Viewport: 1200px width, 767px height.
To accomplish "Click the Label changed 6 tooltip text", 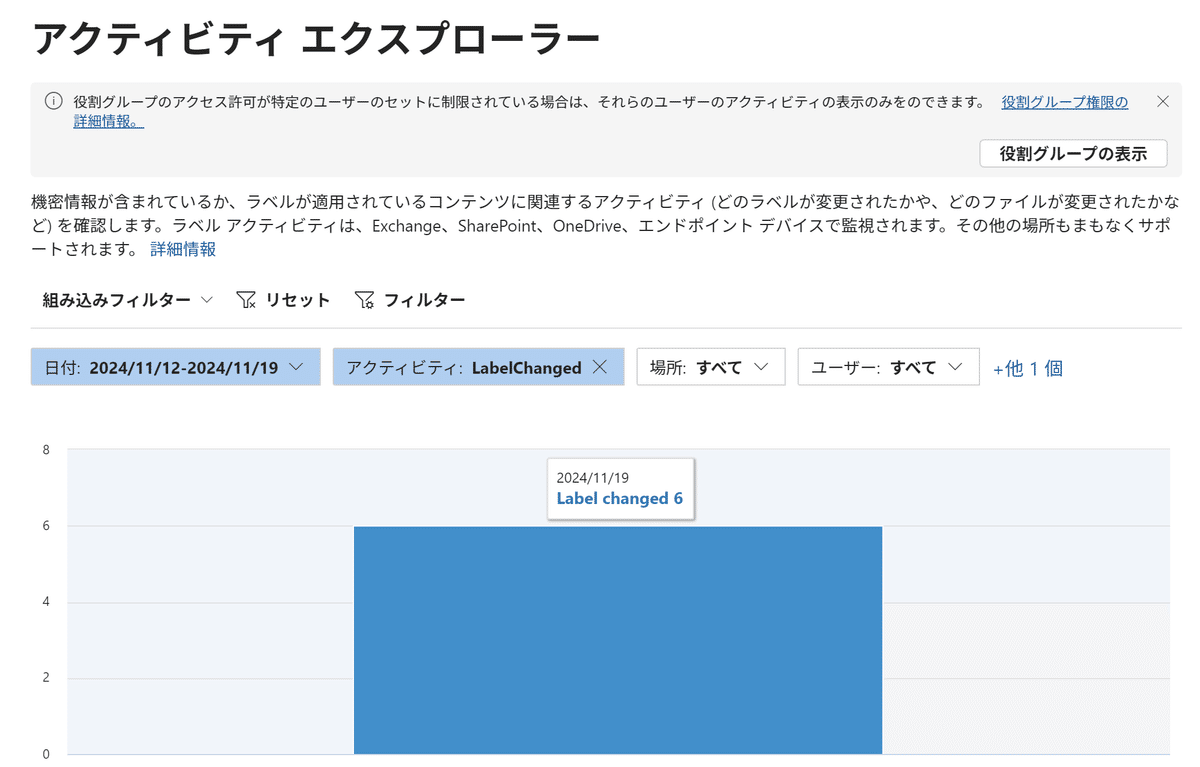I will (x=619, y=498).
